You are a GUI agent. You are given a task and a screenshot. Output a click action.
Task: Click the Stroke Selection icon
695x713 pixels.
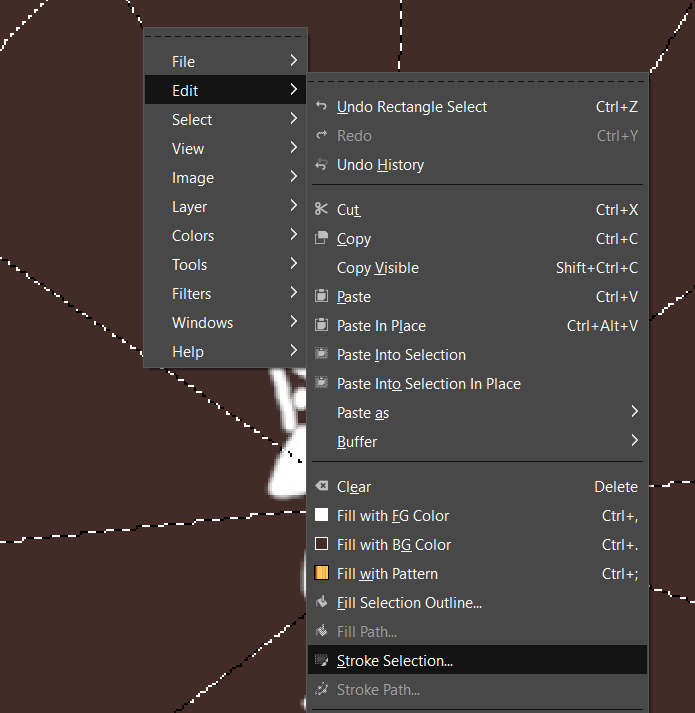(x=321, y=661)
